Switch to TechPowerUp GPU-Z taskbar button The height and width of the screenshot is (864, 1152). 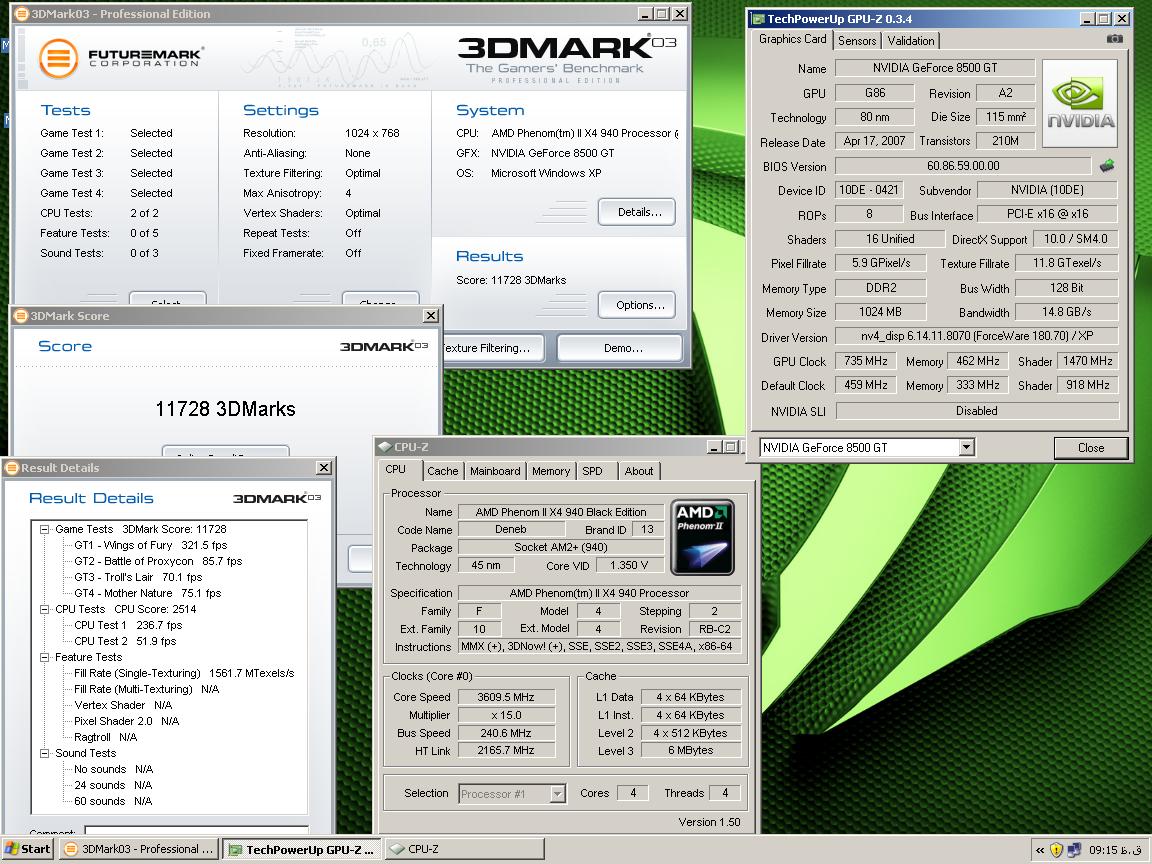[302, 850]
